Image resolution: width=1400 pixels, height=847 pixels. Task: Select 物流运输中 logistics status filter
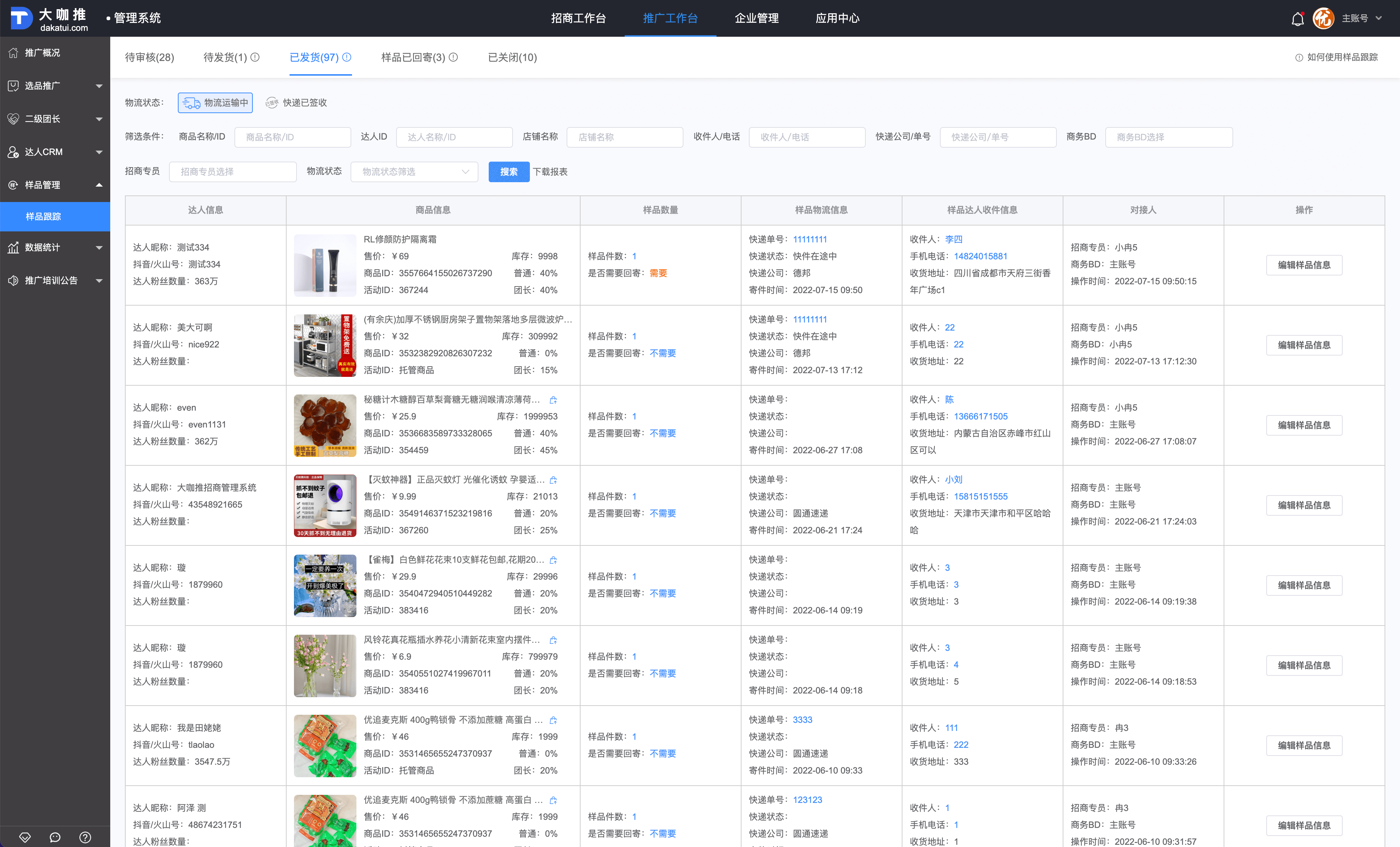click(x=215, y=103)
